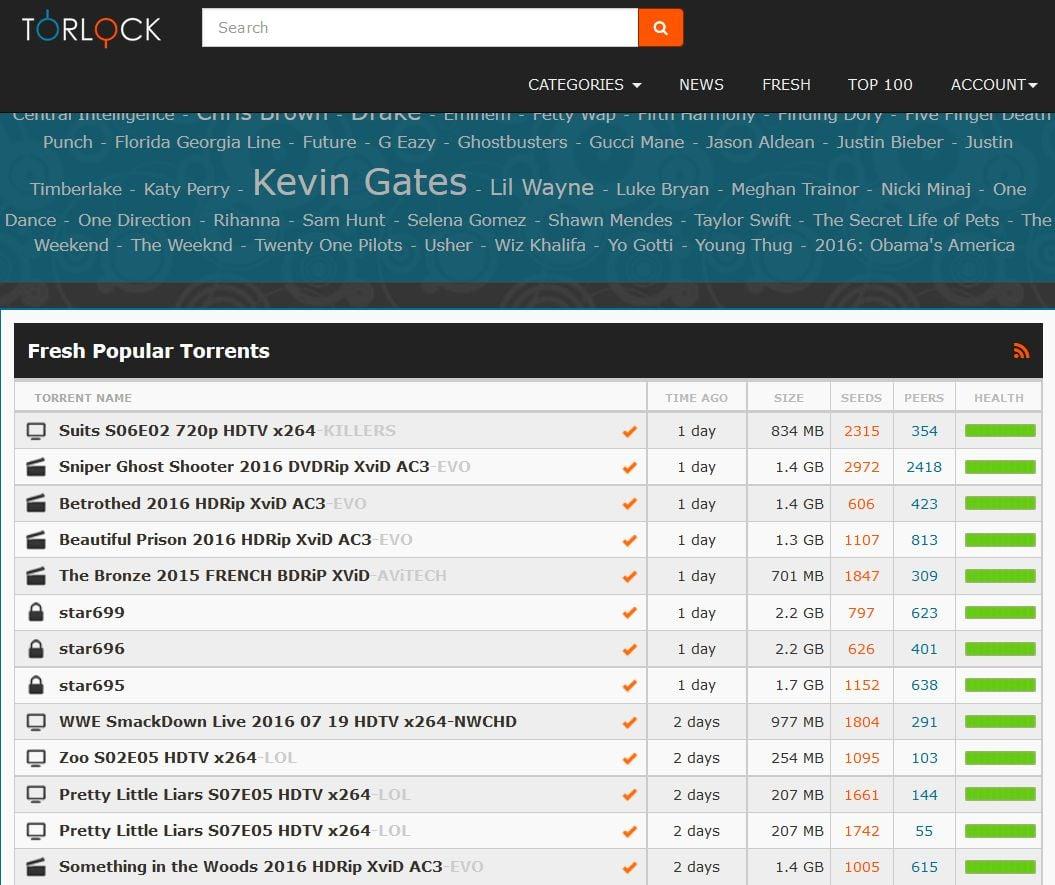Open the Wiz Khalifa tag link
The image size is (1055, 885).
(x=540, y=245)
